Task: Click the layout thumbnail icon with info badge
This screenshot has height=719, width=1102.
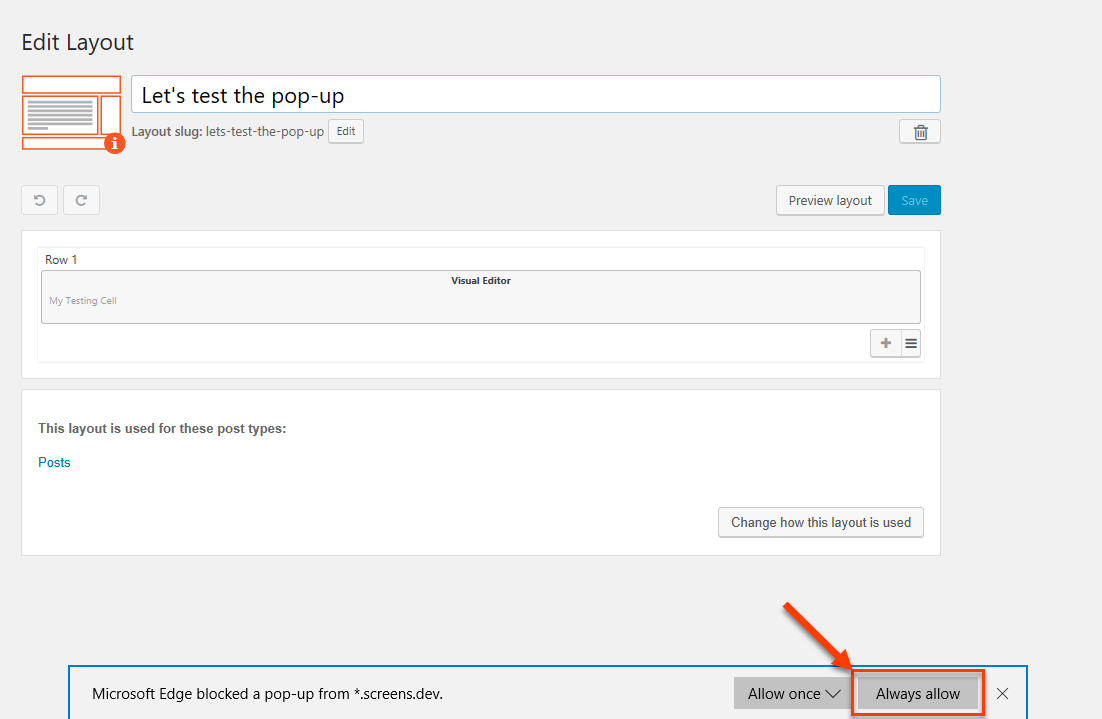Action: (72, 113)
